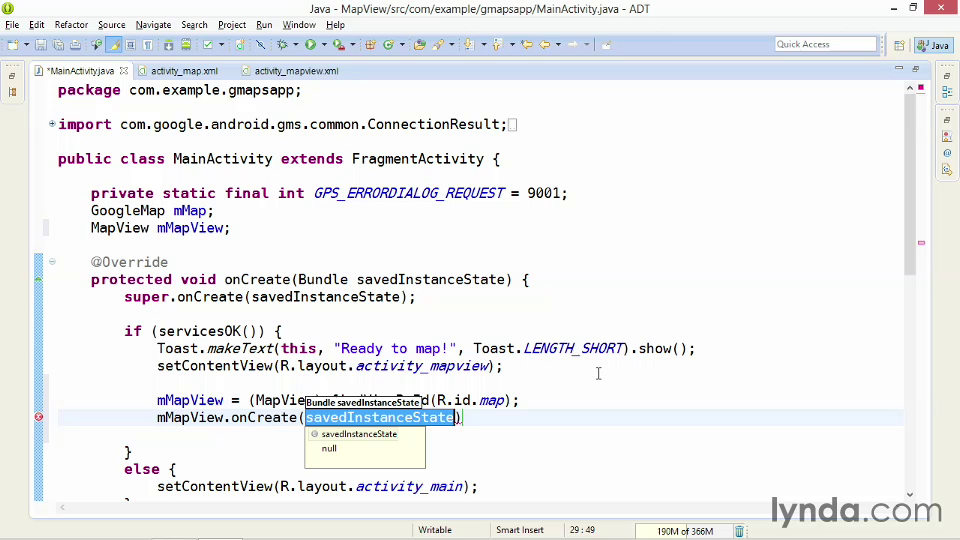Image resolution: width=960 pixels, height=540 pixels.
Task: Click the Print toolbar icon
Action: (x=75, y=45)
